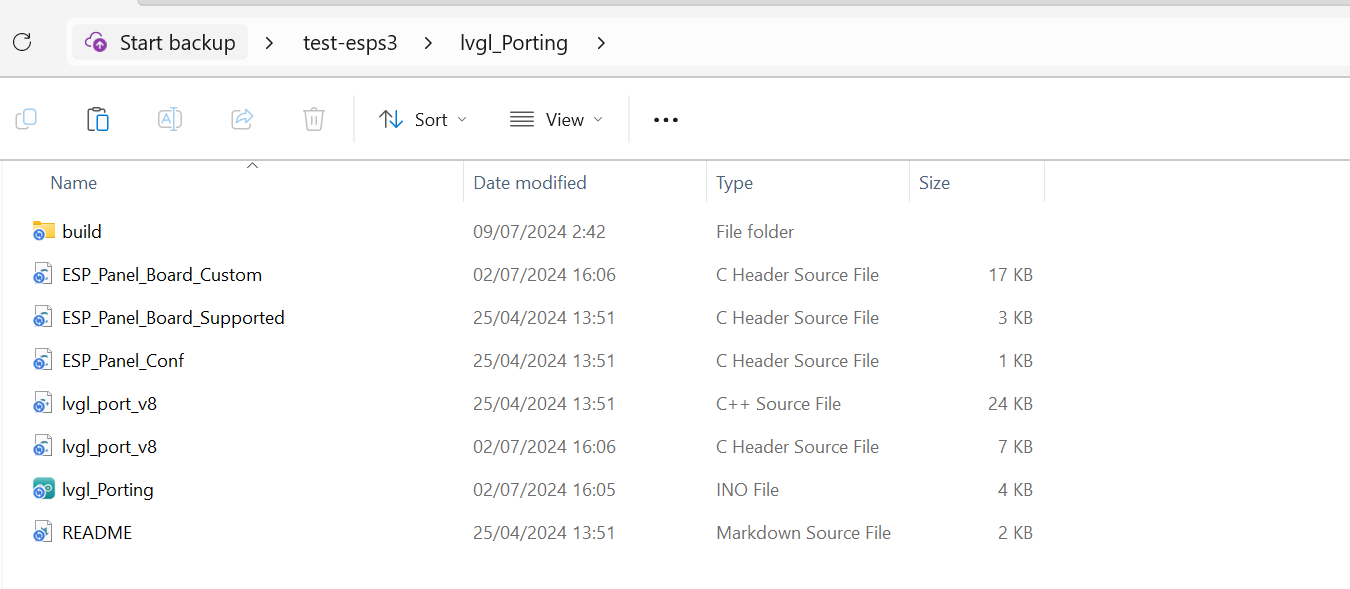The height and width of the screenshot is (589, 1350).
Task: Click the Copy toolbar icon
Action: [26, 119]
